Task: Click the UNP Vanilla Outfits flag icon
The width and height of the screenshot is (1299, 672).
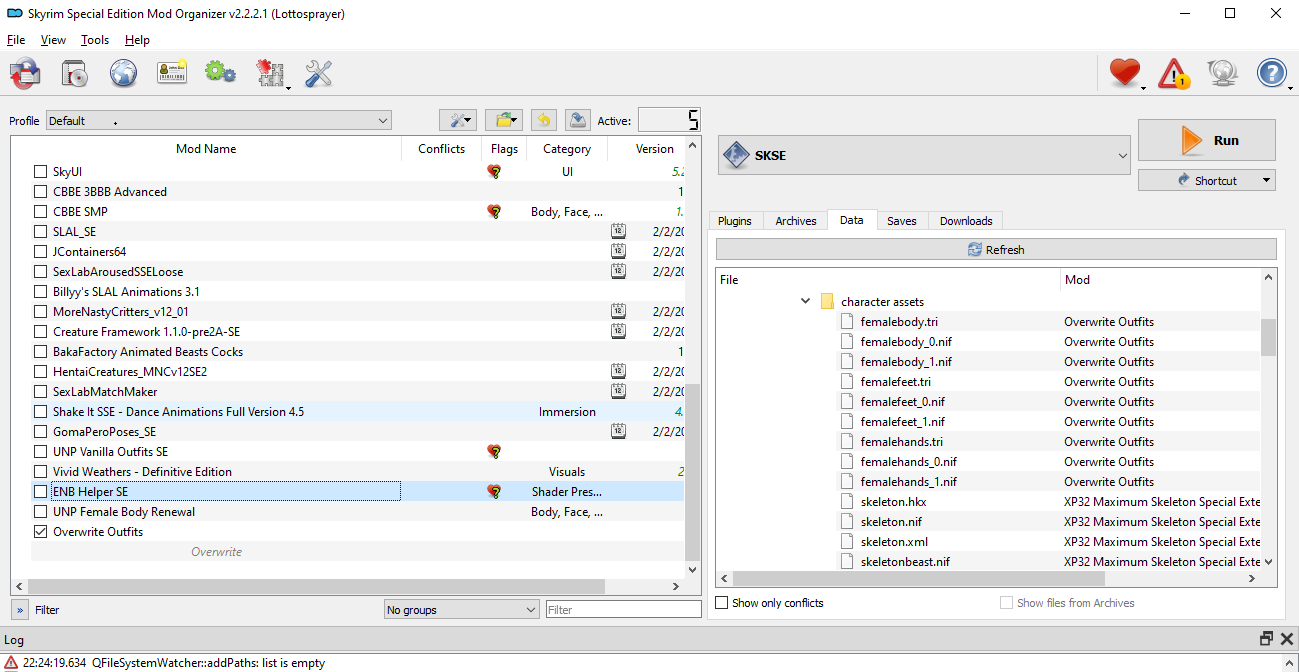Action: click(494, 452)
